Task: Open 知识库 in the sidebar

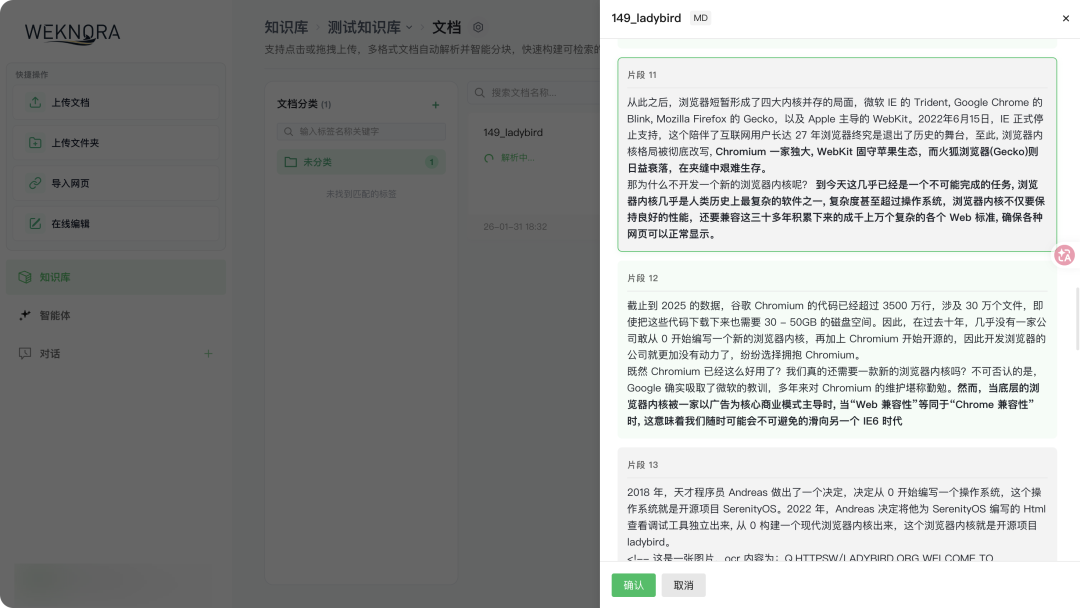Action: (x=116, y=277)
